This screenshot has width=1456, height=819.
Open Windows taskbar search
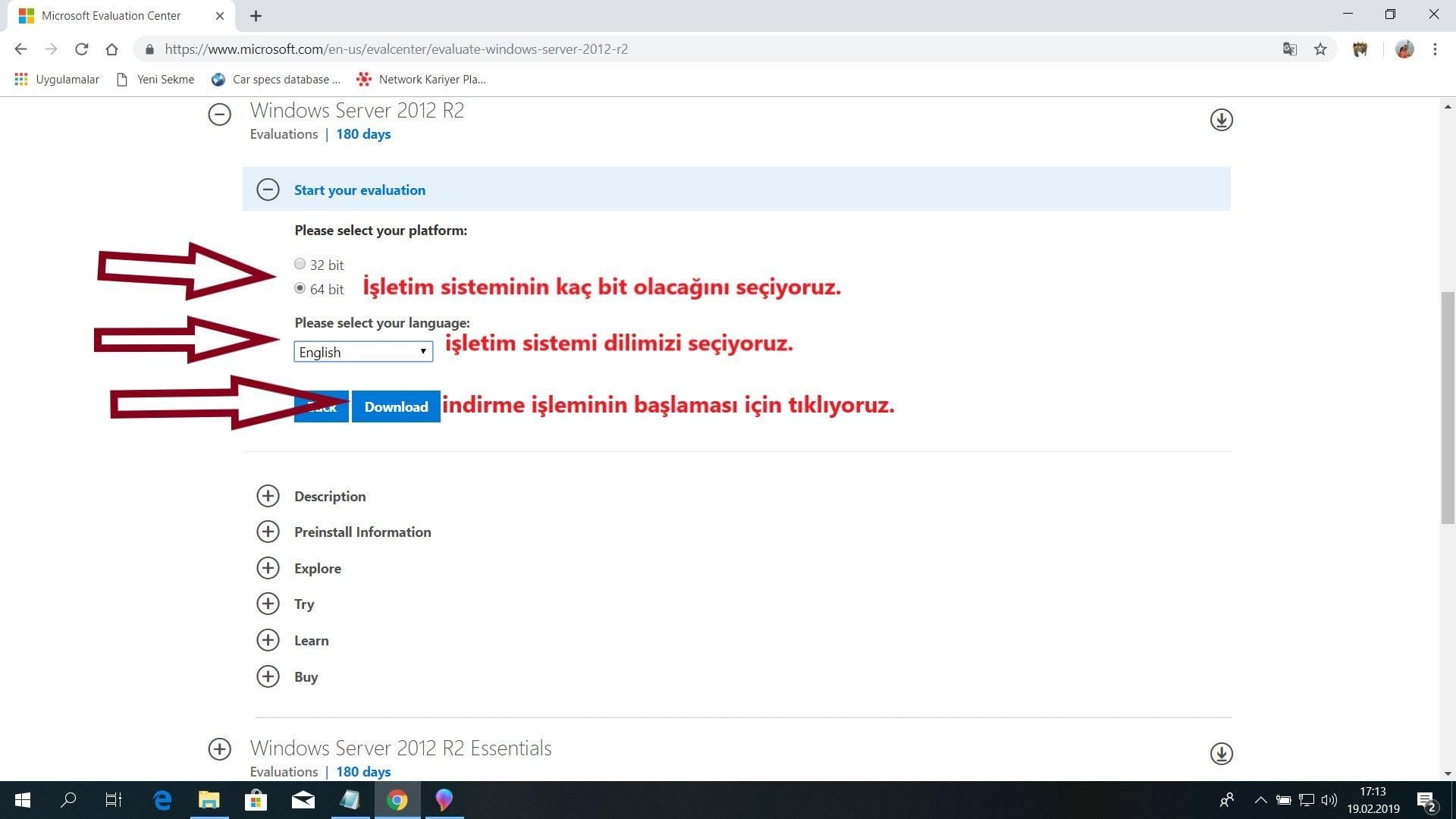point(68,800)
